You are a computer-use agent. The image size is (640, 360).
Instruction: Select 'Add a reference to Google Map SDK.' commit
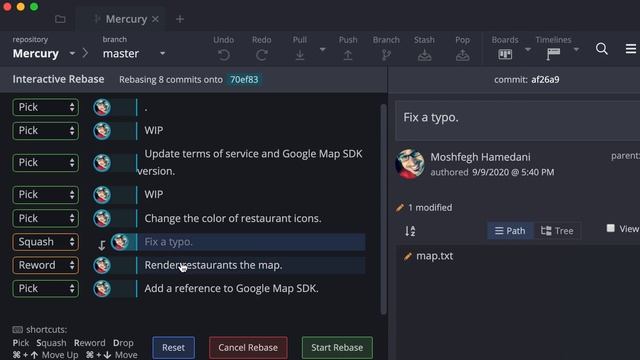pos(231,289)
